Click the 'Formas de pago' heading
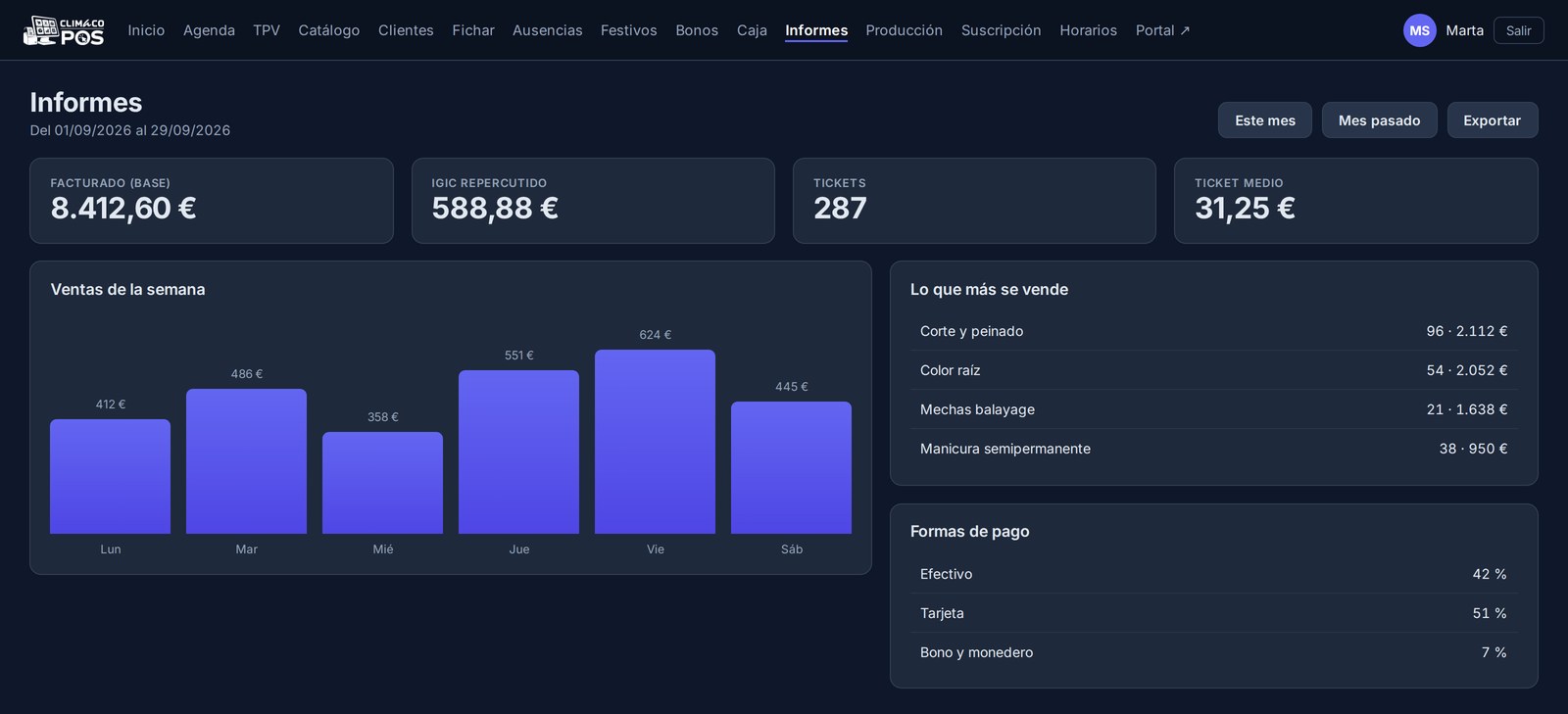The image size is (1568, 714). [x=969, y=531]
